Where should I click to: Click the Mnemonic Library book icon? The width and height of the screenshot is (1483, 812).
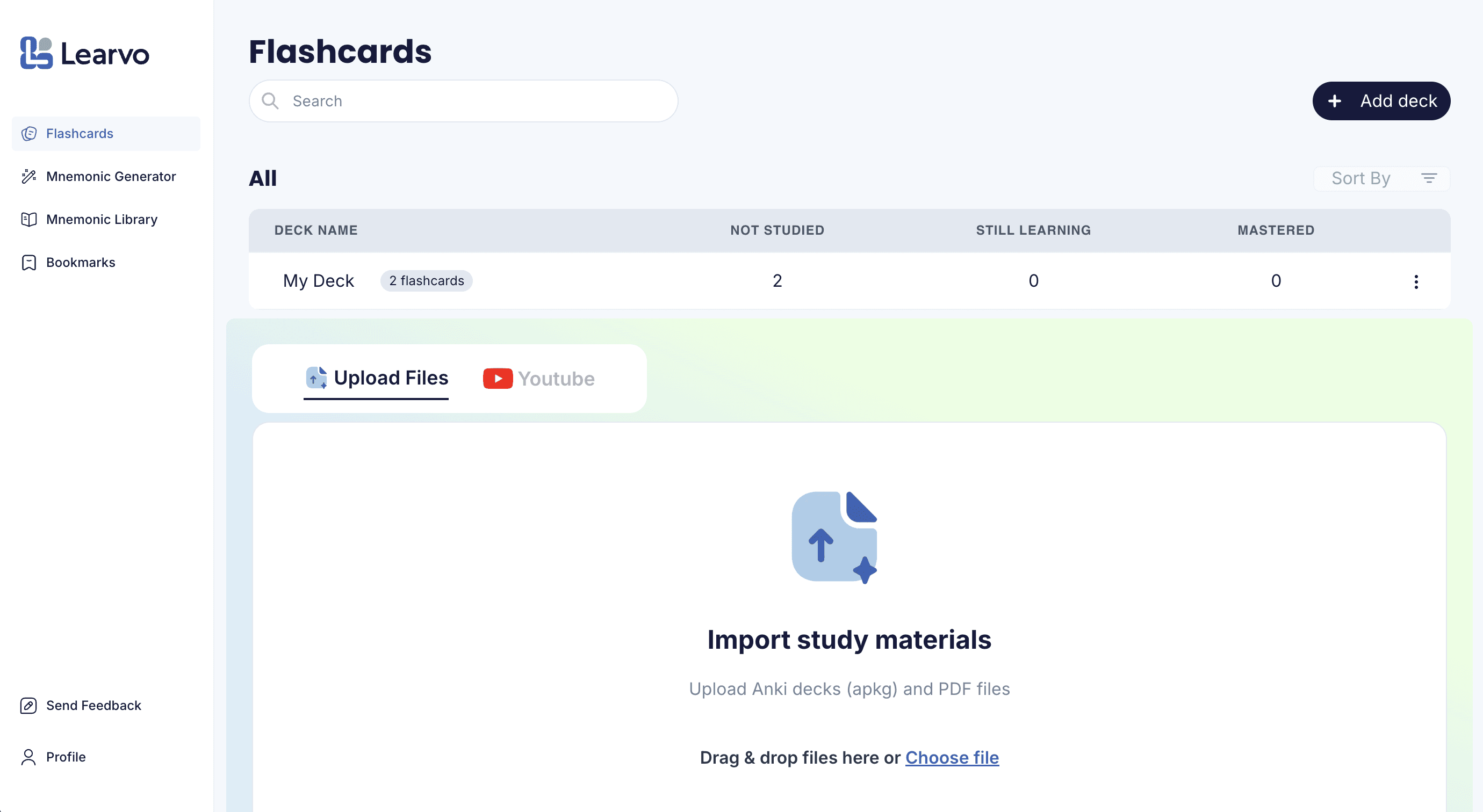pos(29,219)
